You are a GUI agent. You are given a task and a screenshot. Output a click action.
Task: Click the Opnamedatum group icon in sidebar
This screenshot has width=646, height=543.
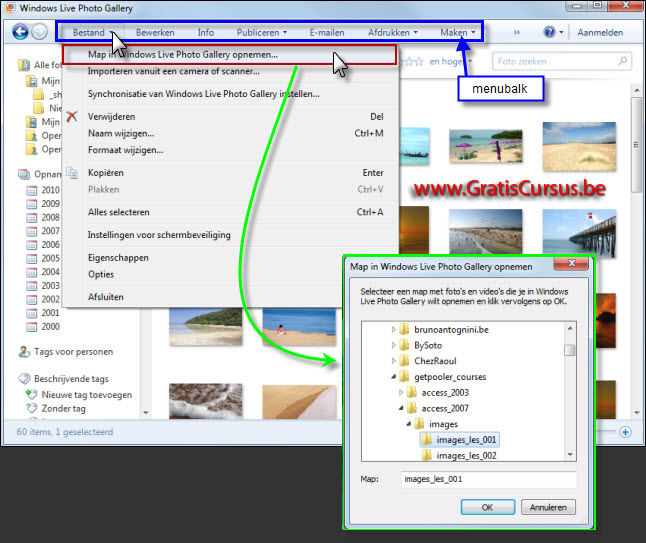tap(24, 174)
